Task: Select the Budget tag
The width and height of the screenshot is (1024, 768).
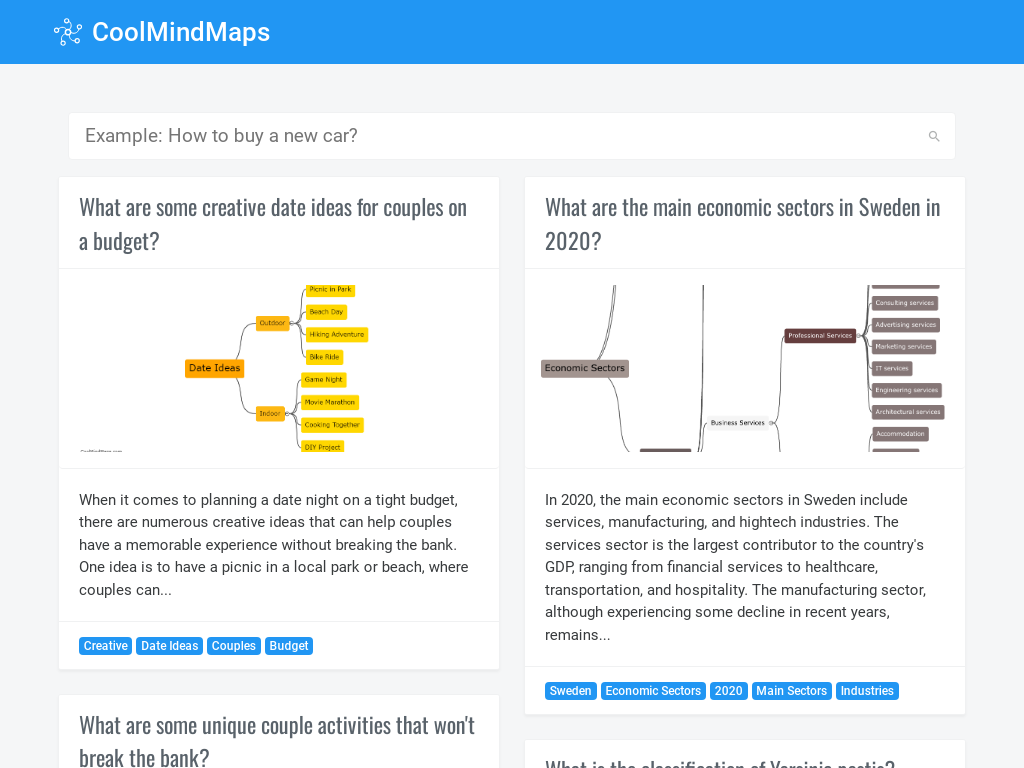Action: (289, 646)
